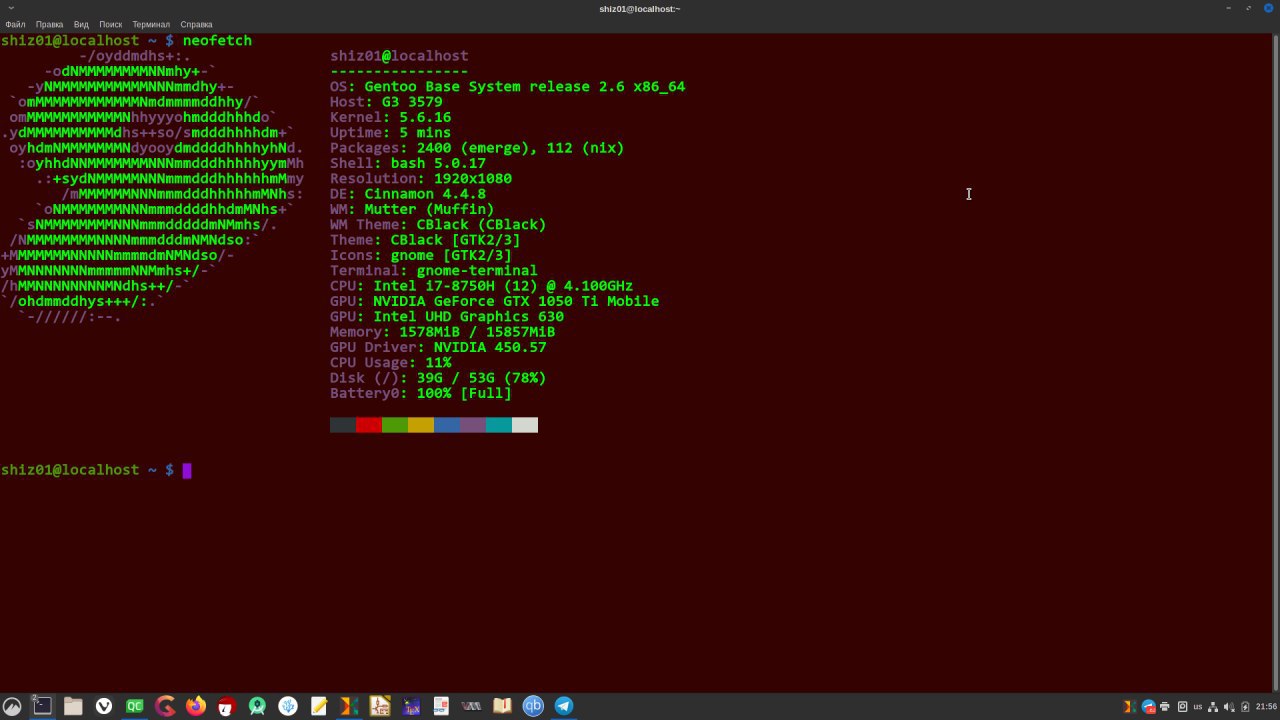
Task: Open the clock showing 21:56
Action: coord(1266,706)
